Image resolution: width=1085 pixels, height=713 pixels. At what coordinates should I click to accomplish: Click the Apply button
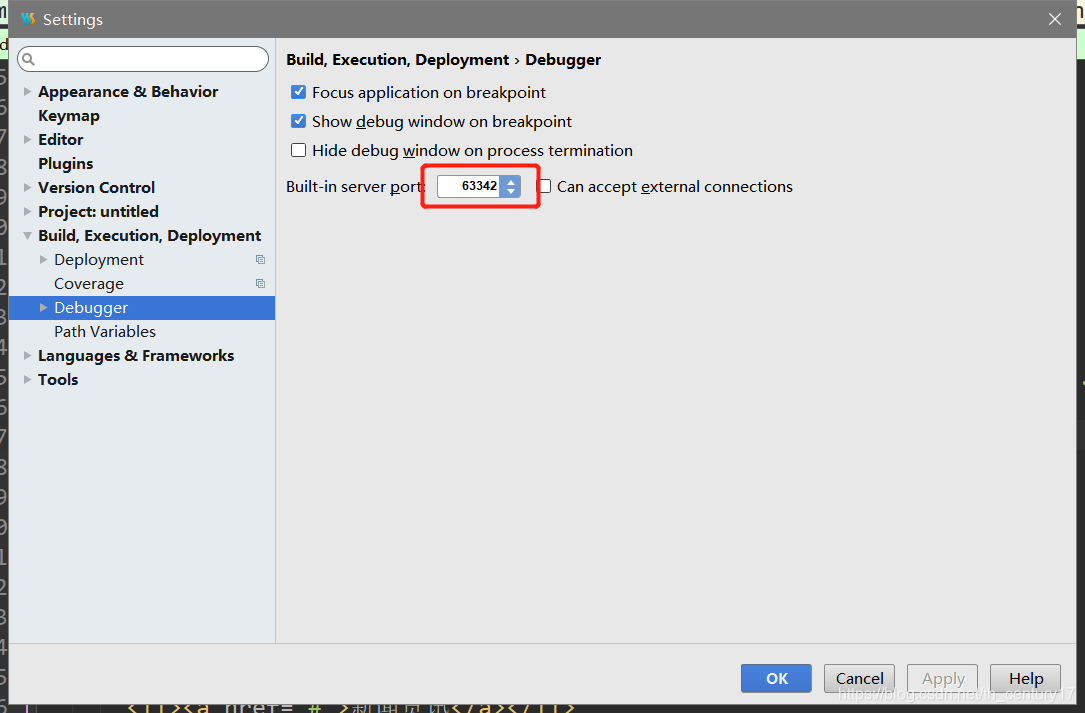coord(942,678)
